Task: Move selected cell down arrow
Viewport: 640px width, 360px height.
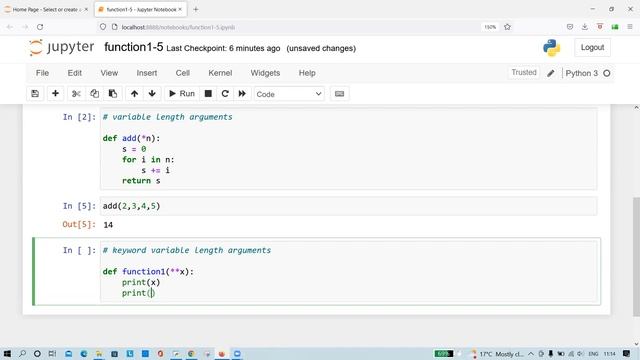Action: tap(152, 94)
